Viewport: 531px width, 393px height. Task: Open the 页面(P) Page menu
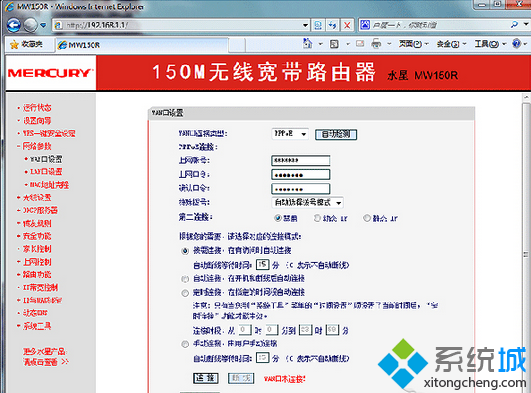point(413,44)
